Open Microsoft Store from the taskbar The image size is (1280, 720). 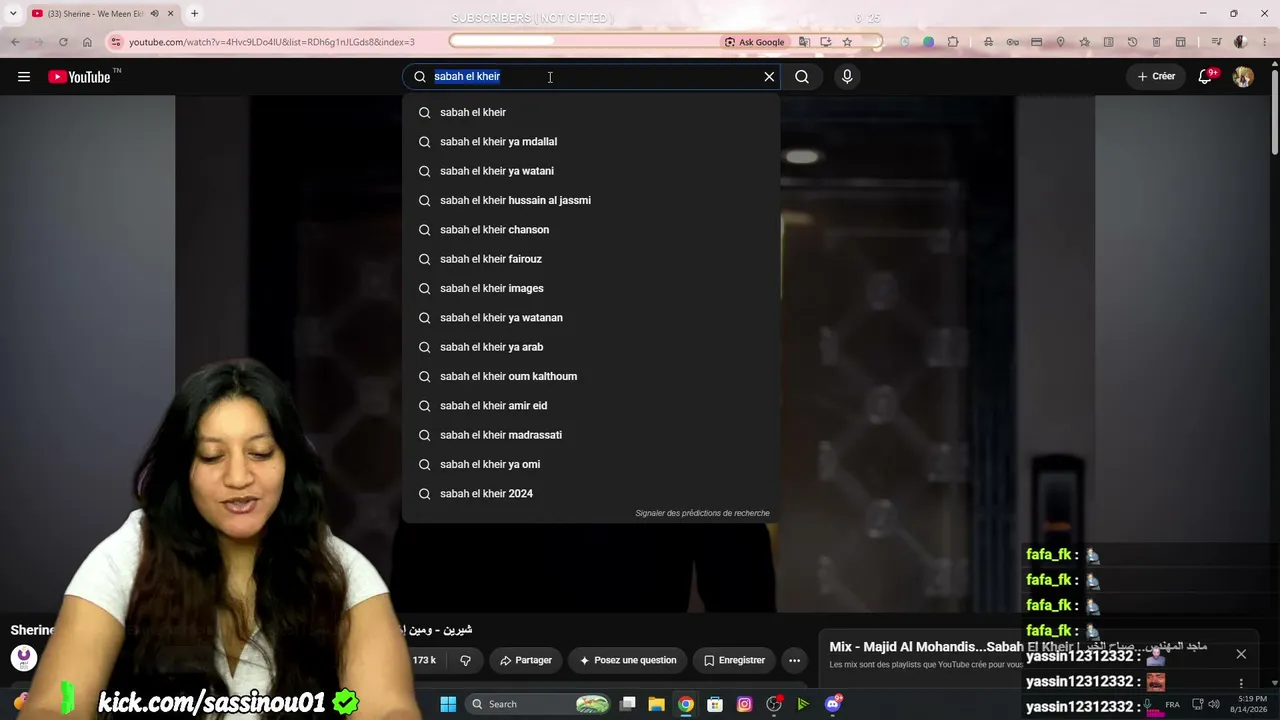pyautogui.click(x=715, y=704)
